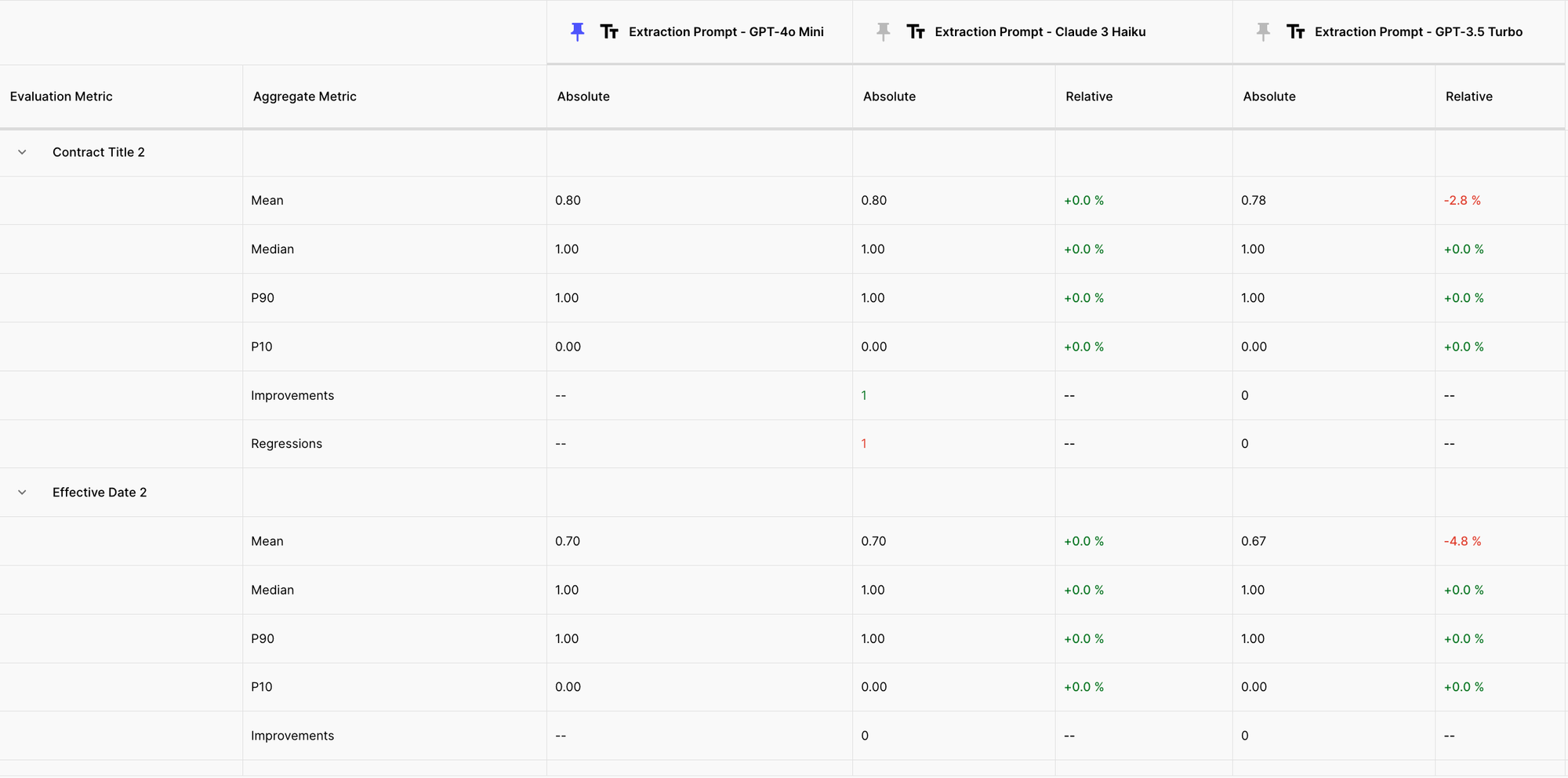Screen dimensions: 1568x778
Task: Click the Absolute header under Claude 3 Haiku
Action: click(x=889, y=96)
